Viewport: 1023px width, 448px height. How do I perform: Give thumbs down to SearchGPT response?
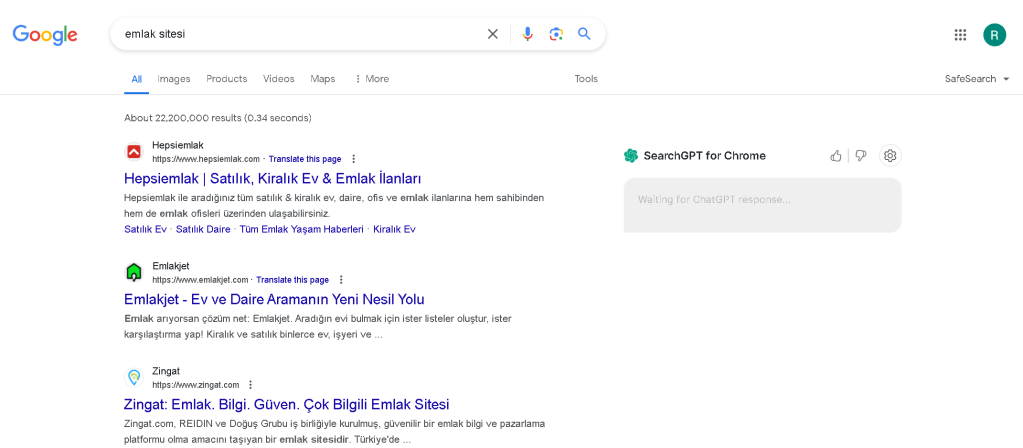pyautogui.click(x=861, y=155)
